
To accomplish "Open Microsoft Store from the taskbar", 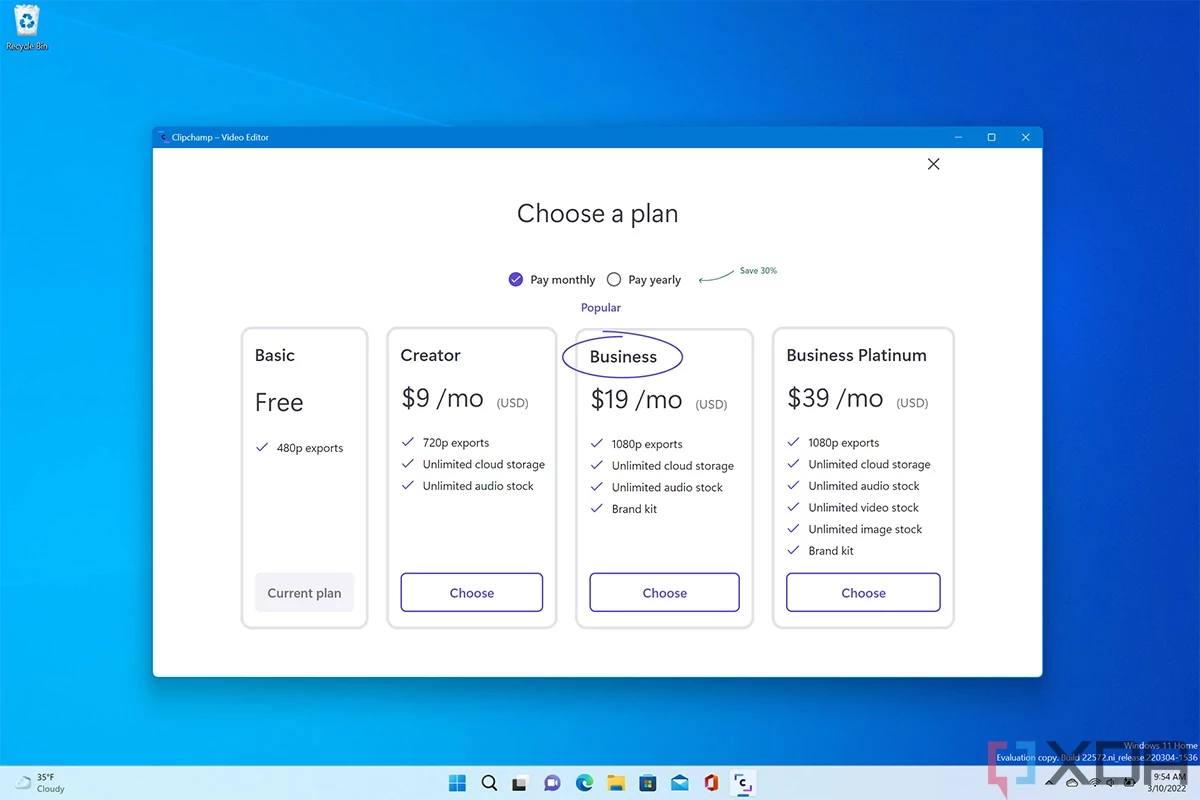I will pyautogui.click(x=647, y=783).
